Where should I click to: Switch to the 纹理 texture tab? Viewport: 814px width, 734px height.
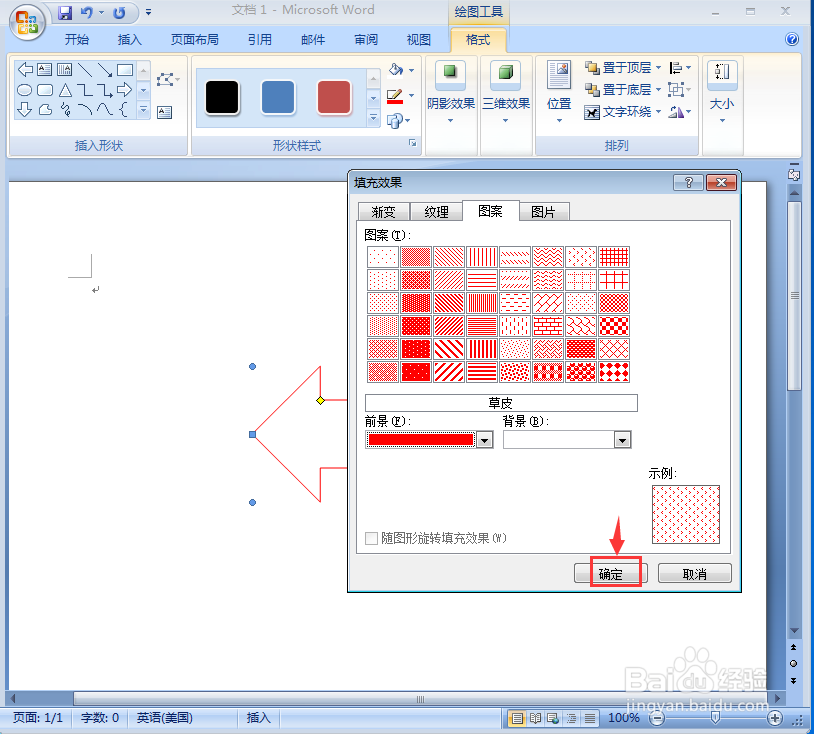coord(436,212)
